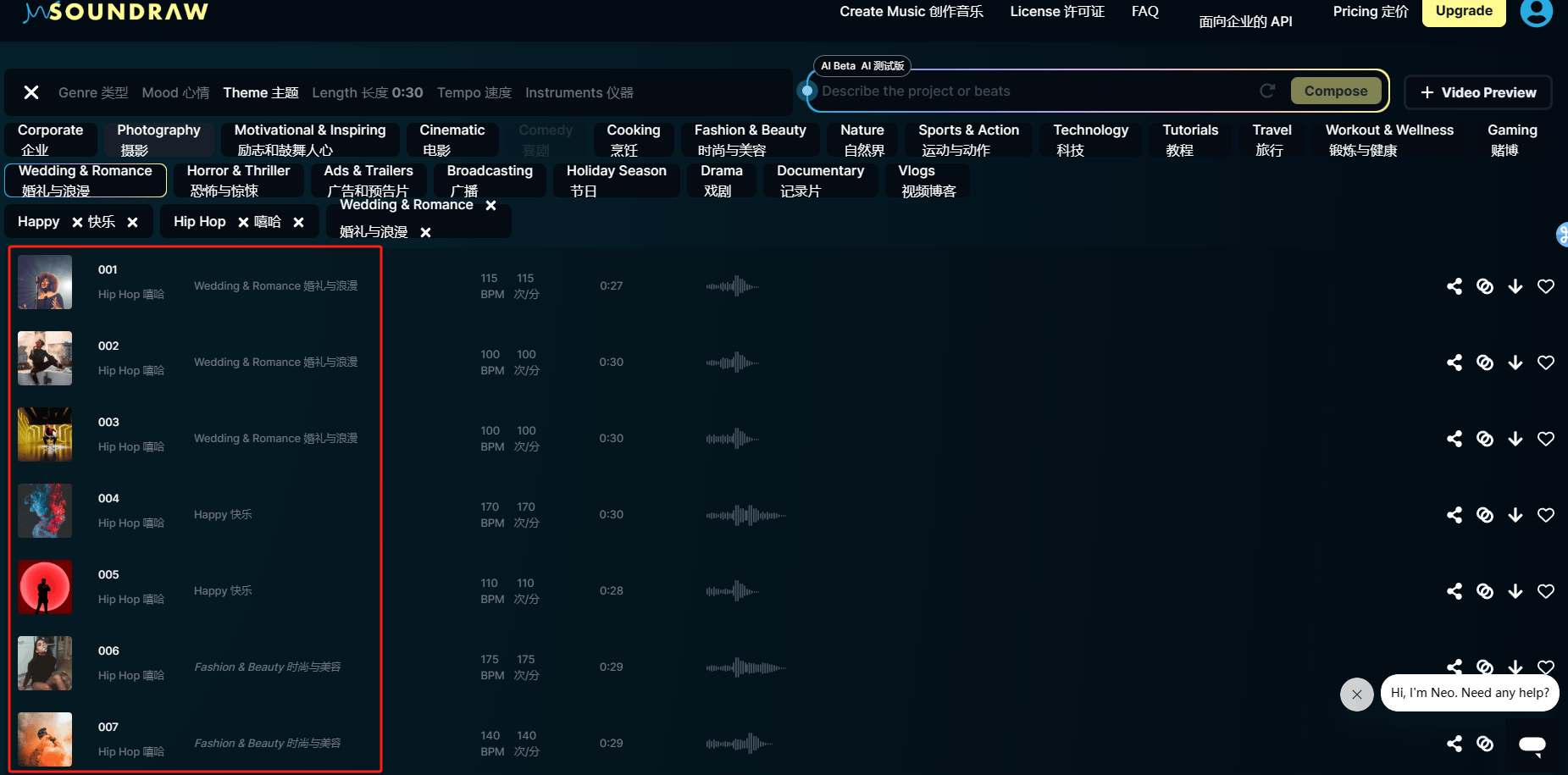Open the License page in top navigation

point(1056,12)
